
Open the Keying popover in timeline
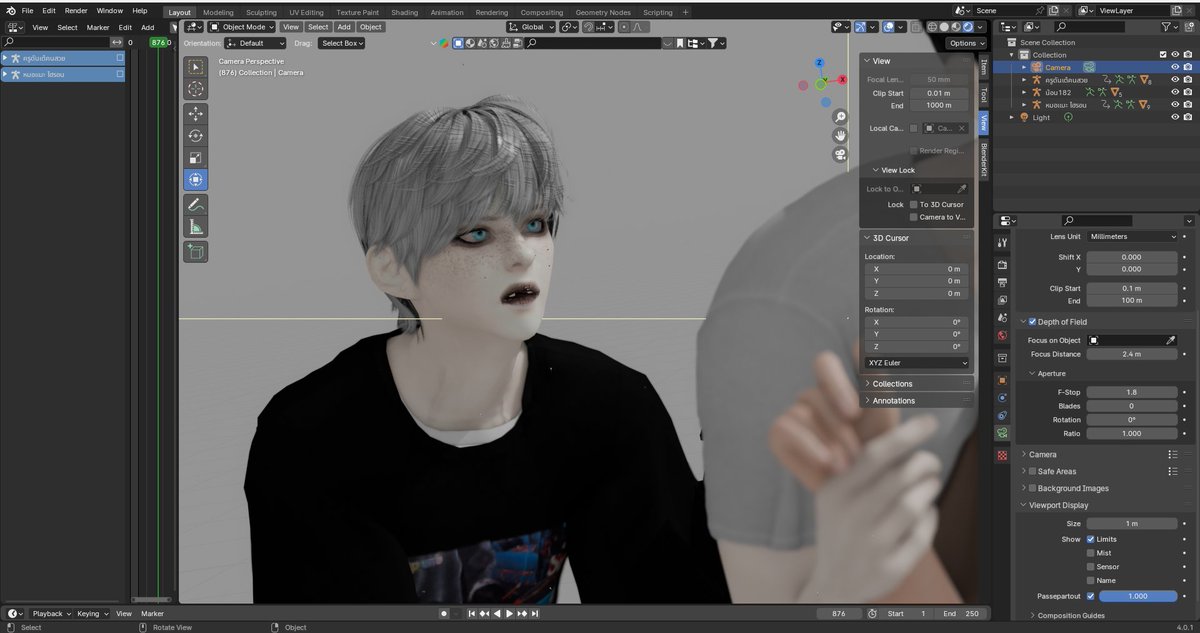click(92, 613)
